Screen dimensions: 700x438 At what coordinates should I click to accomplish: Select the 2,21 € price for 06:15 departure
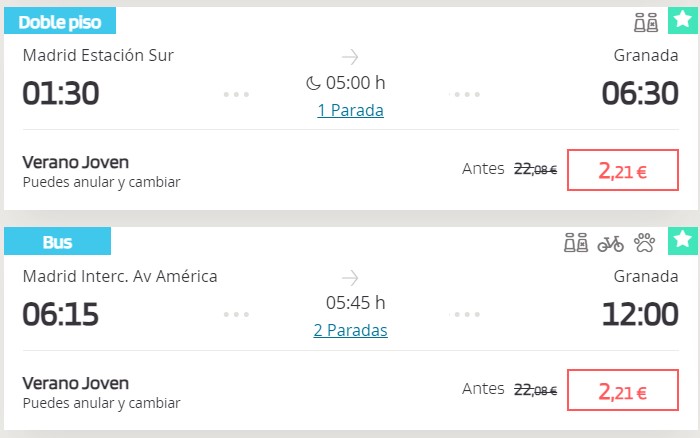coord(623,390)
